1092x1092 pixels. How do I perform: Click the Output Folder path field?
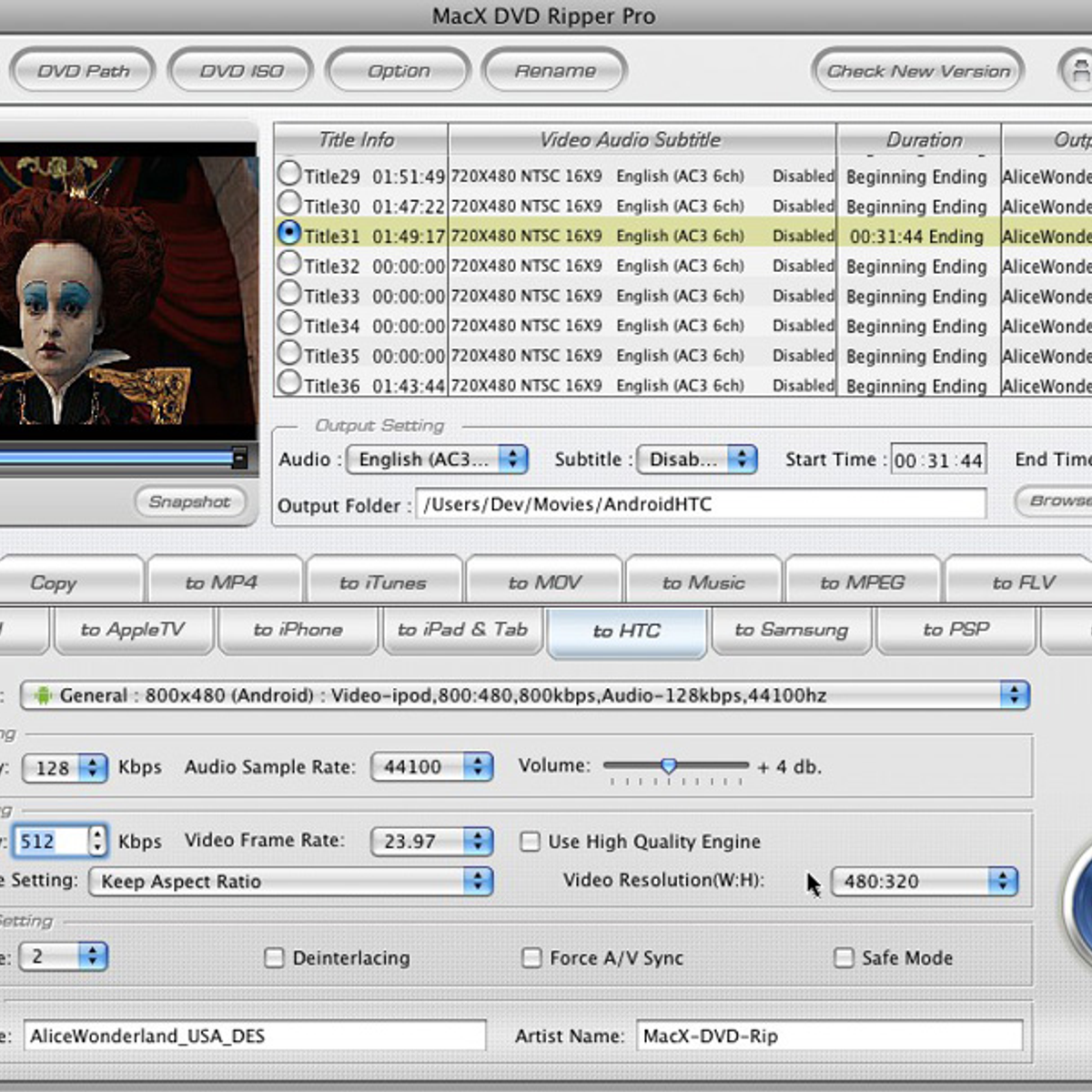(x=701, y=504)
